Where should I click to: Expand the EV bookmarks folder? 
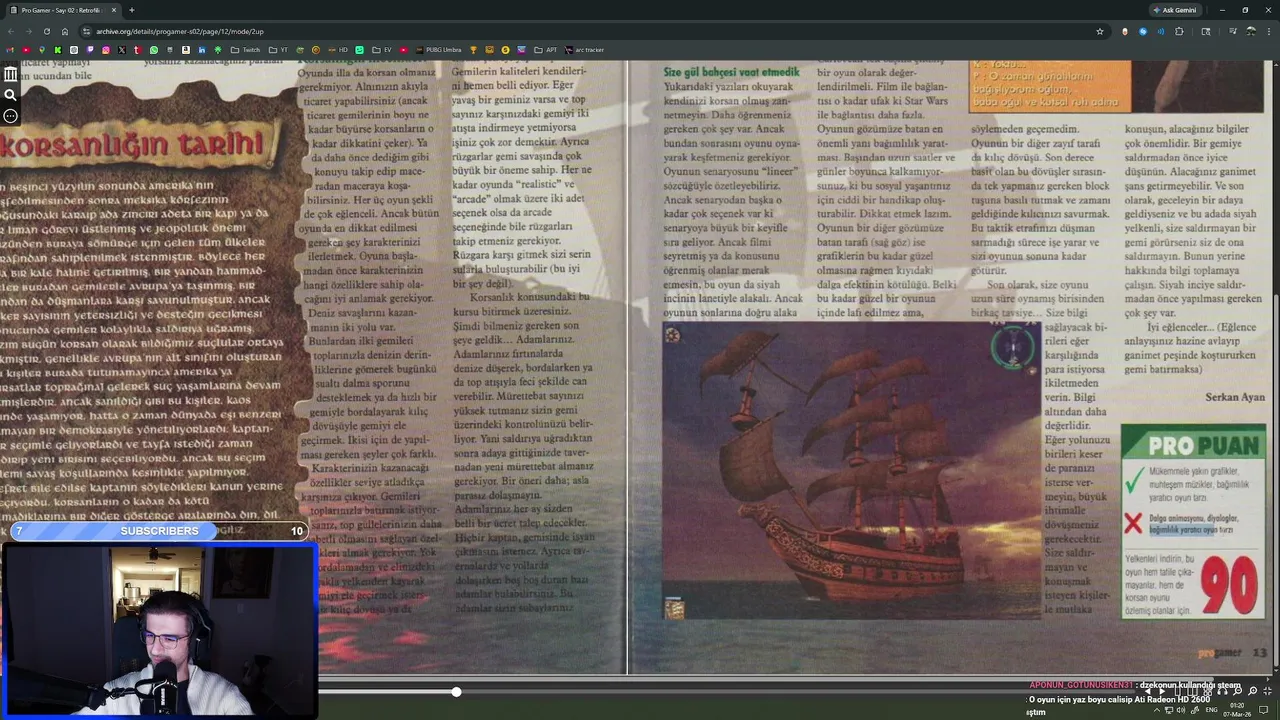tap(382, 50)
